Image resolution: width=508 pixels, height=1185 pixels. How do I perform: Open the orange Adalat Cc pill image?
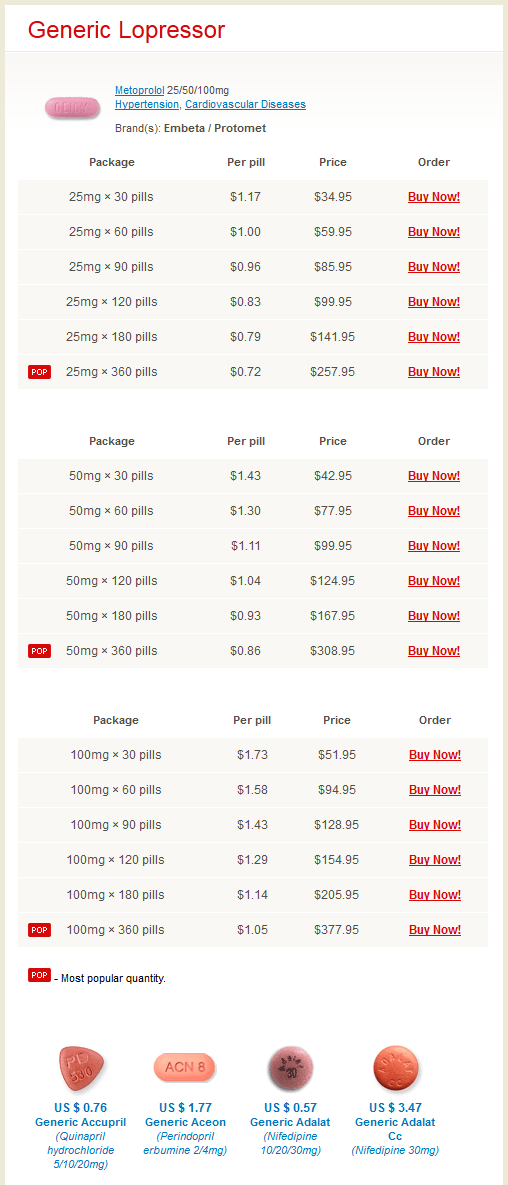click(395, 1068)
